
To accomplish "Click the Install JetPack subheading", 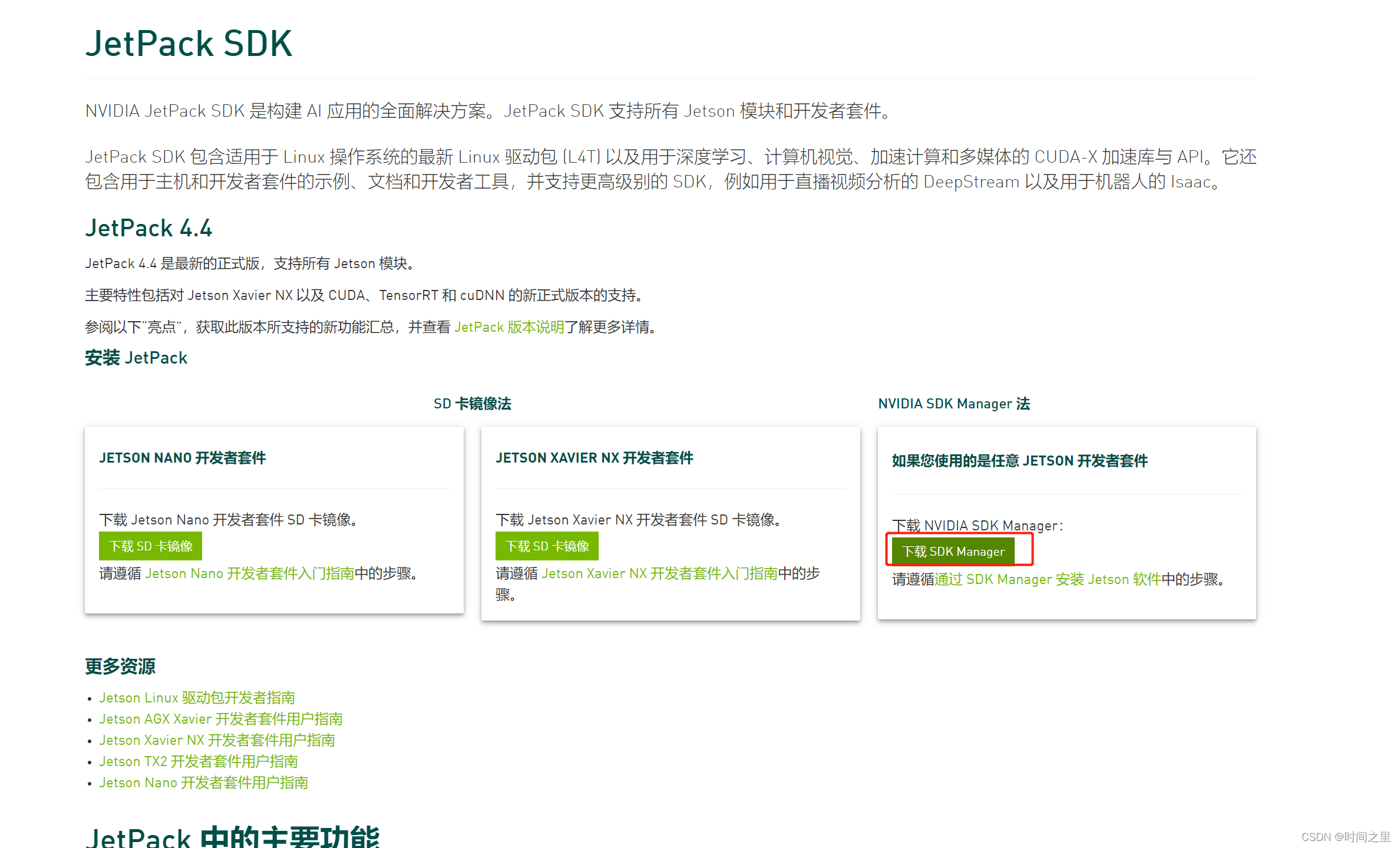I will tap(136, 358).
